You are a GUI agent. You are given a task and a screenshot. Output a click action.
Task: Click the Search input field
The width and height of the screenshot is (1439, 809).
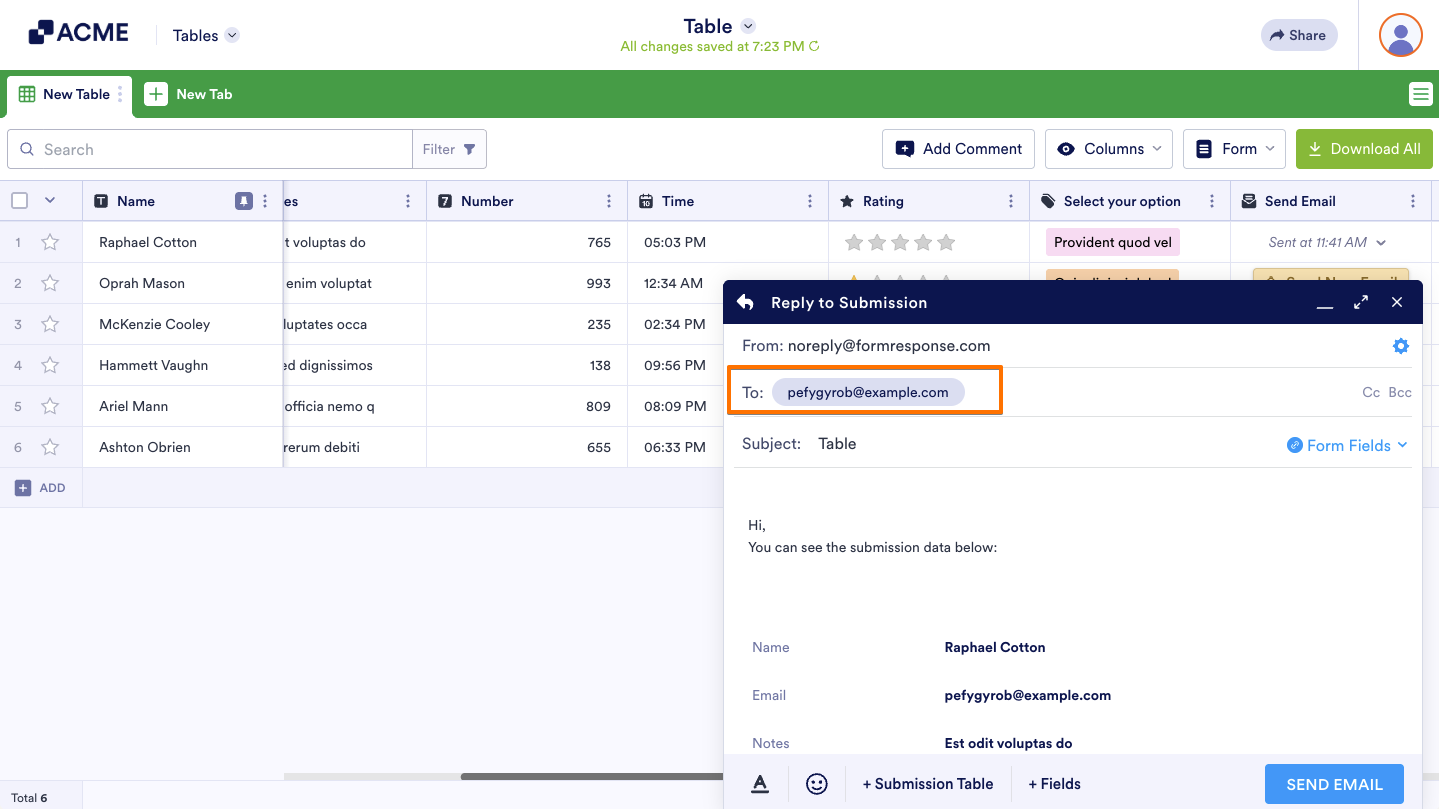(x=210, y=149)
